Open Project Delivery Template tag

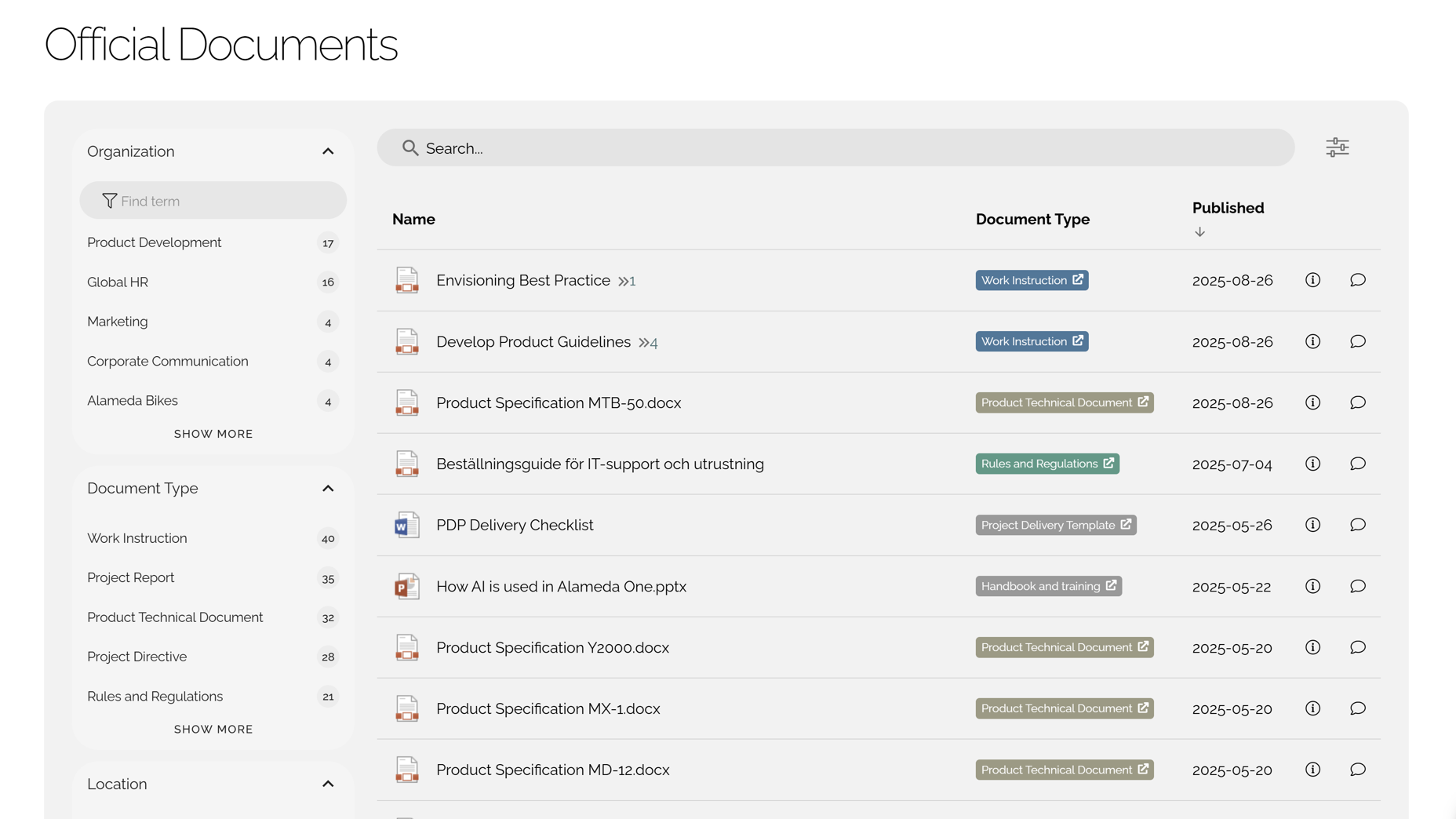[x=1056, y=525]
